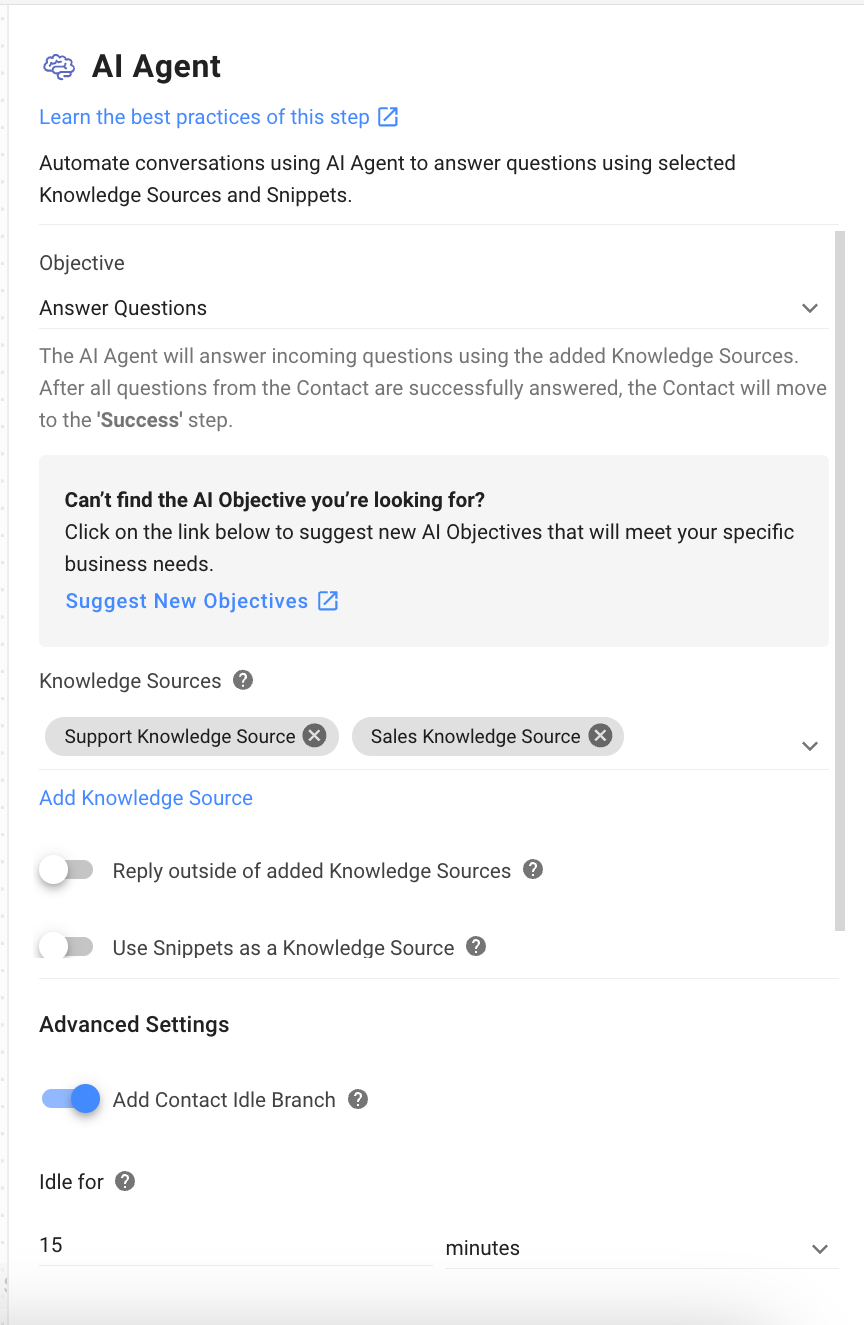The width and height of the screenshot is (864, 1325).
Task: Open external link icon beside best practices
Action: click(x=387, y=117)
